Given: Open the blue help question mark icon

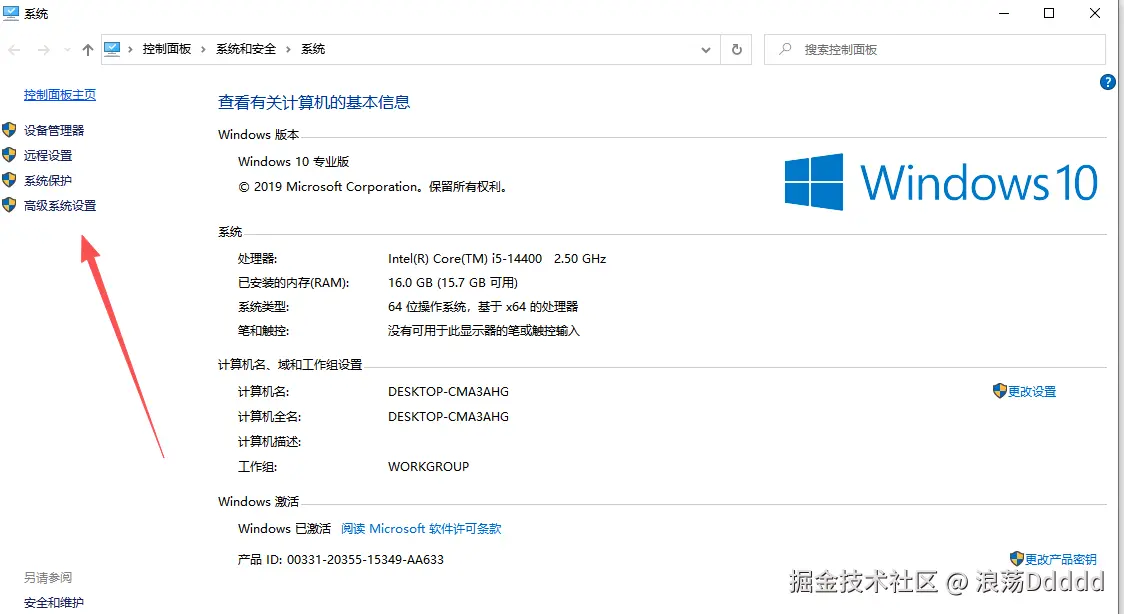Looking at the screenshot, I should (x=1107, y=82).
